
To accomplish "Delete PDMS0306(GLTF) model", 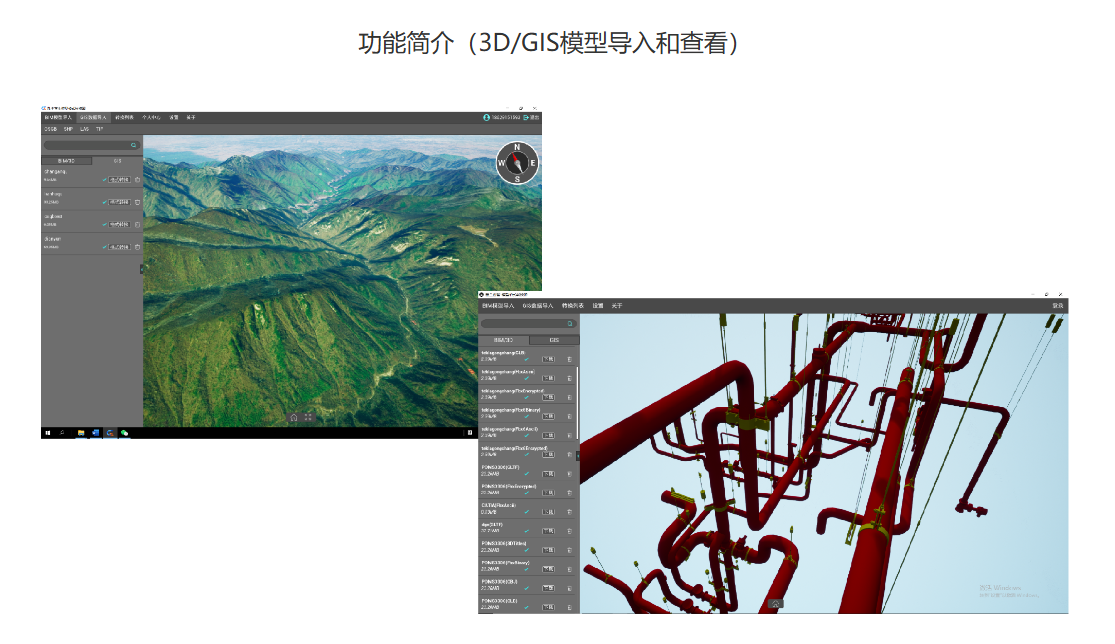I will click(570, 473).
